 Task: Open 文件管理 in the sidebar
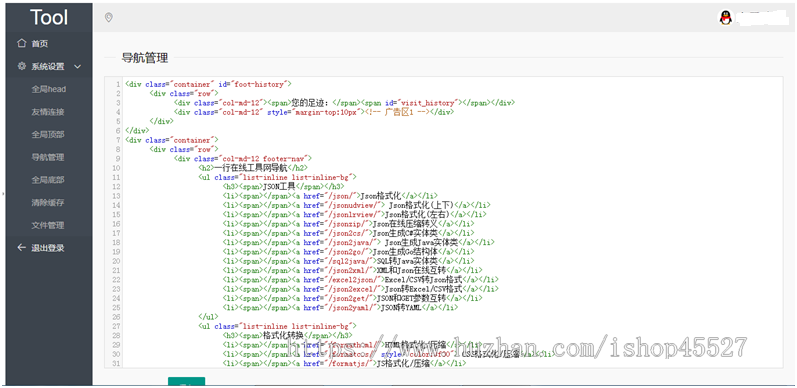click(x=48, y=225)
